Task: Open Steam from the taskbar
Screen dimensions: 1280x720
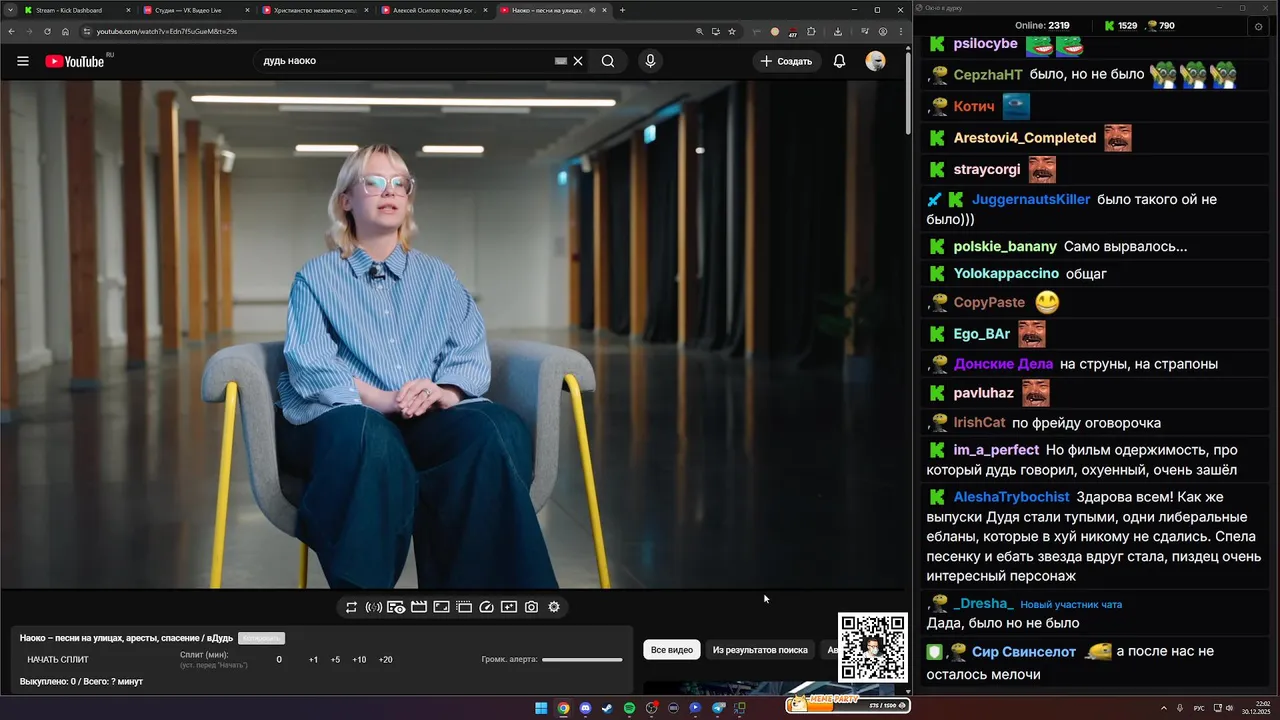Action: pos(607,708)
